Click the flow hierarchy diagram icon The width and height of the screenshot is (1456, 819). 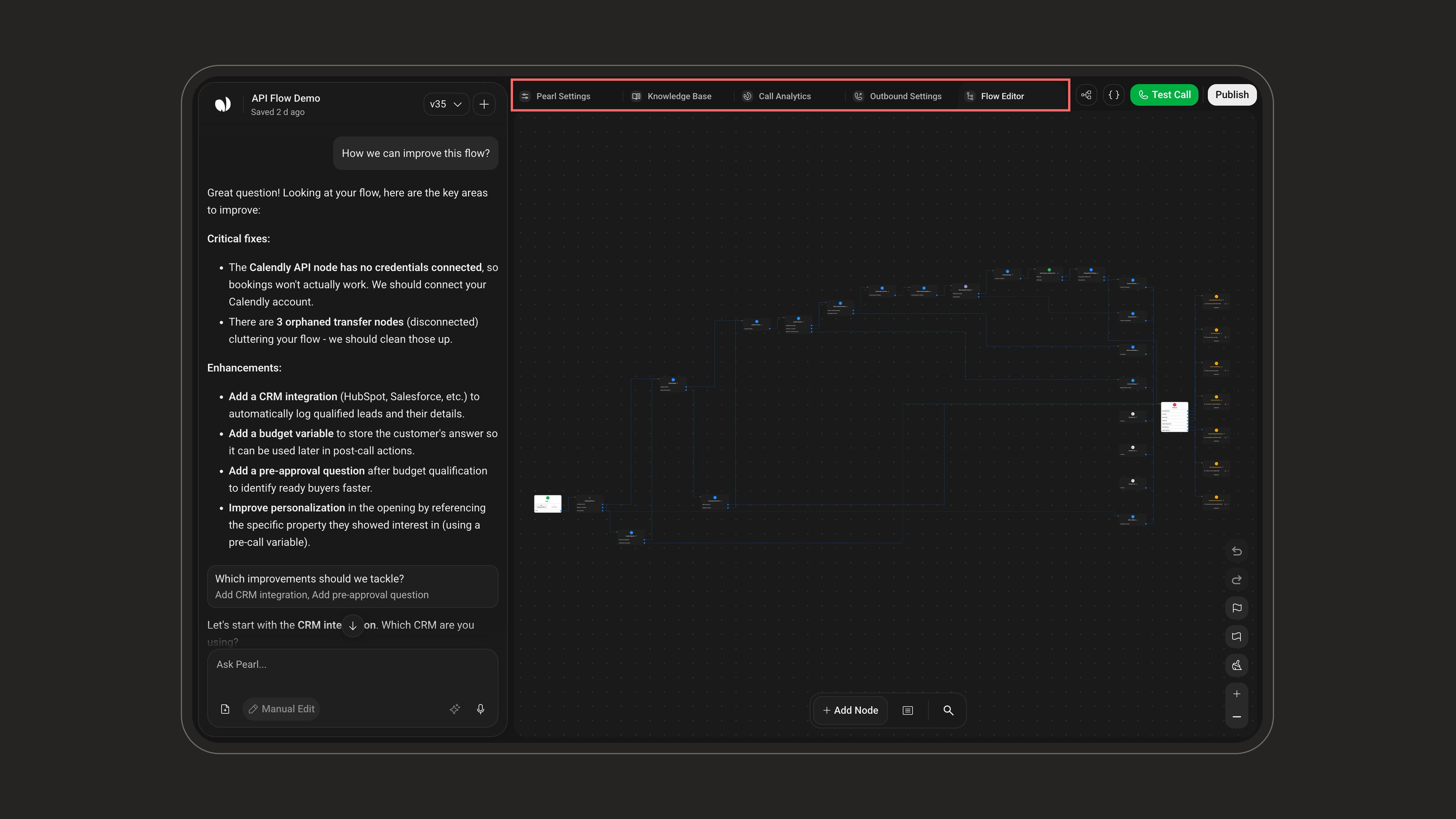click(x=1086, y=95)
